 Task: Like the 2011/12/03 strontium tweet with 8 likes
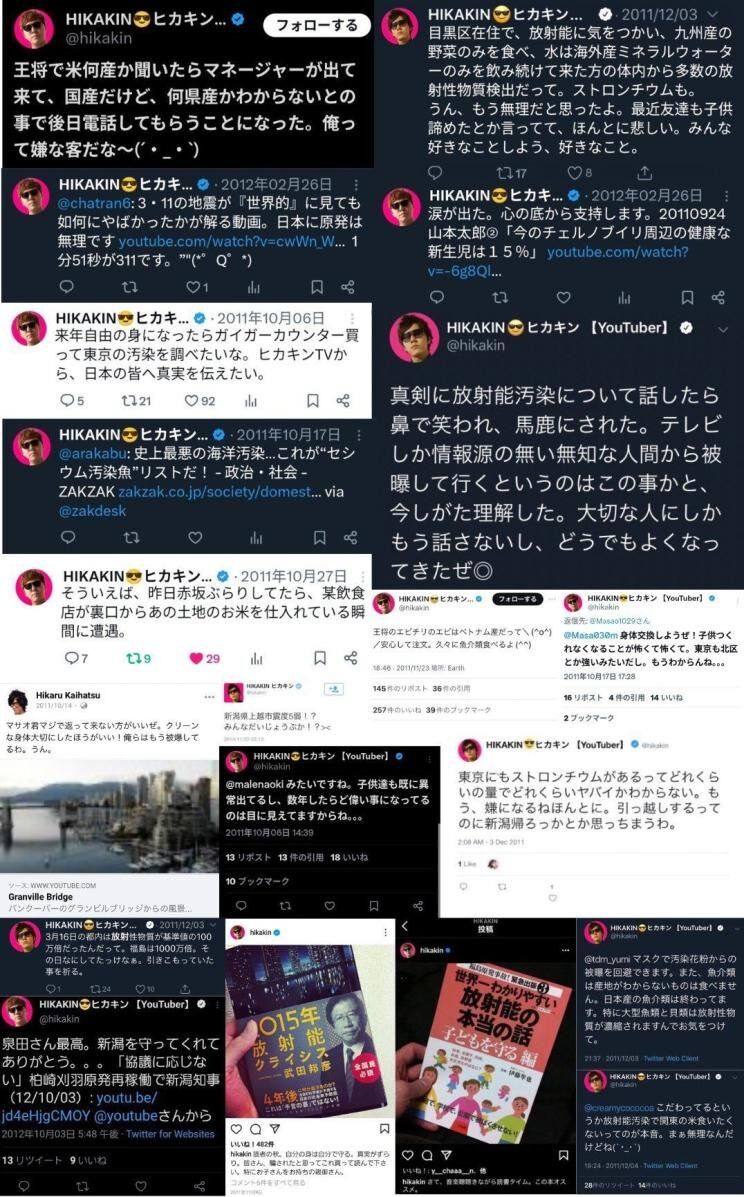(574, 172)
